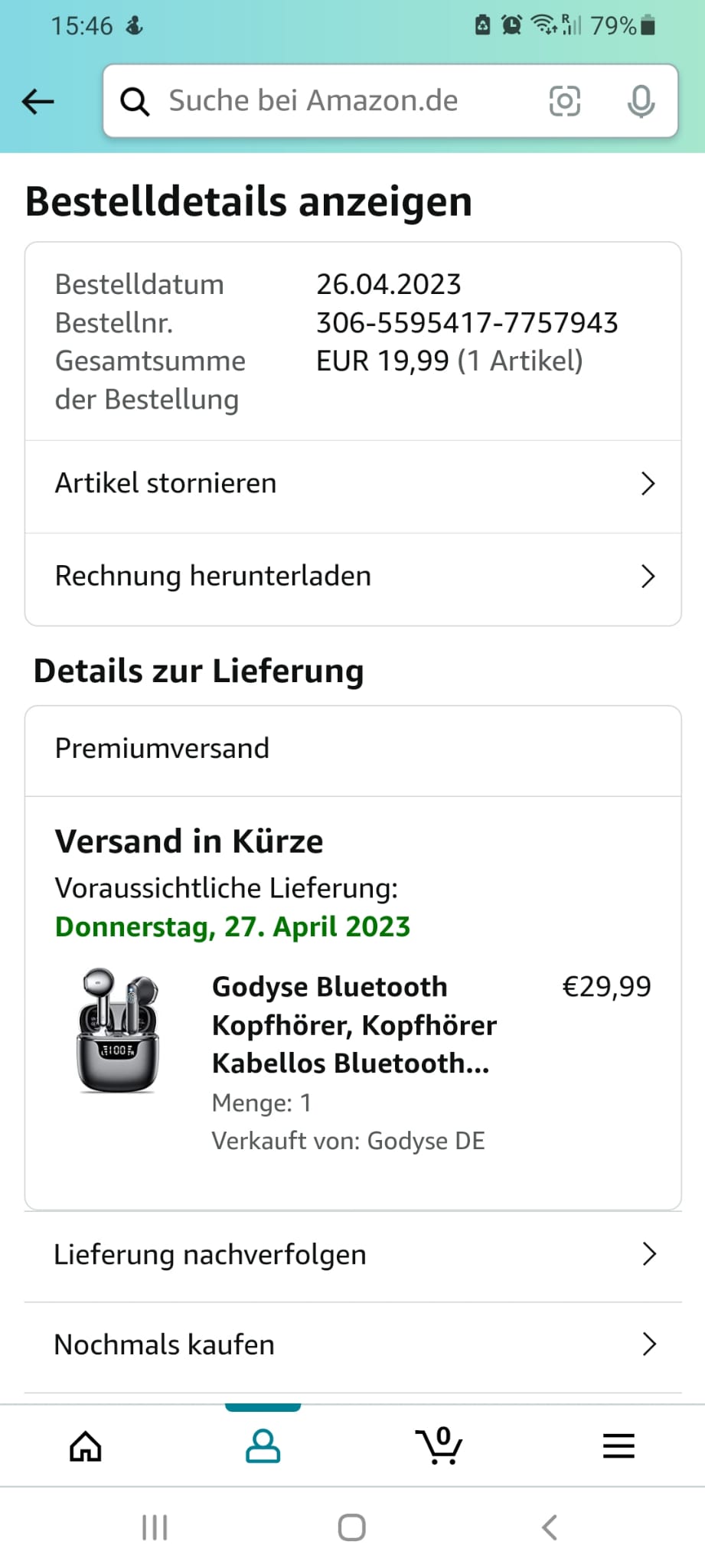Tap the back arrow icon

pyautogui.click(x=38, y=101)
